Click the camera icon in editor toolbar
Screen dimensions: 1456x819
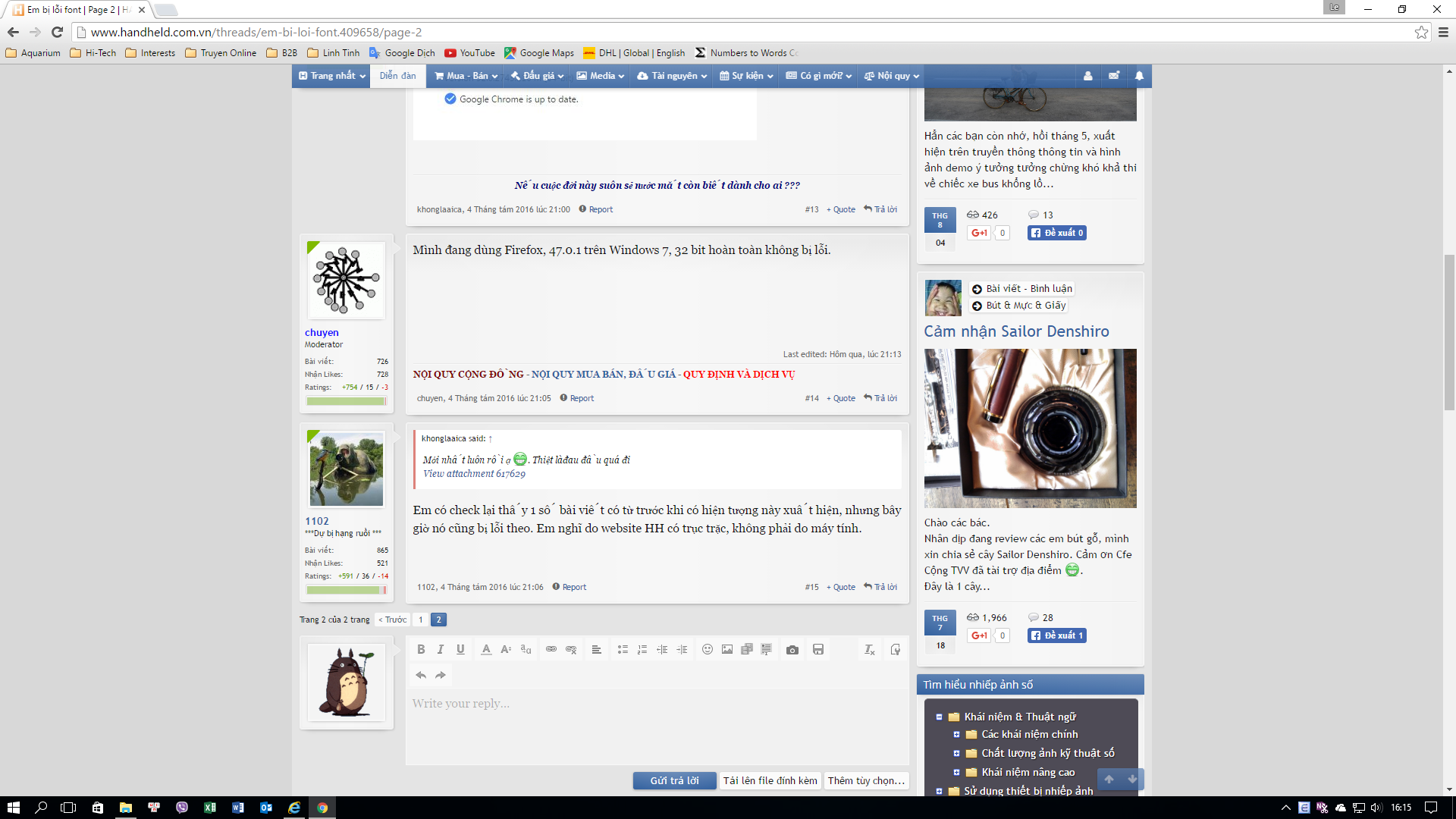point(792,650)
